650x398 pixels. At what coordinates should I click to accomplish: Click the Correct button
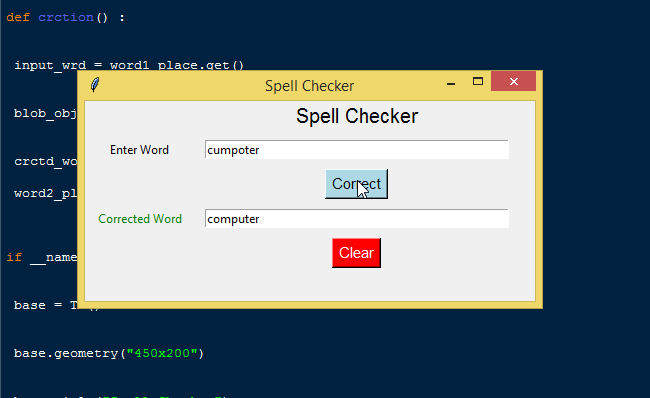[x=357, y=184]
